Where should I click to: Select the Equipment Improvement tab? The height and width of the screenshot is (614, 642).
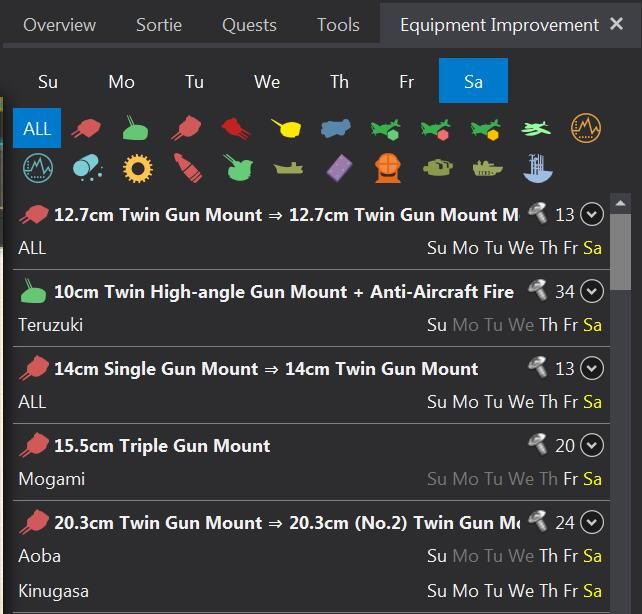[499, 25]
